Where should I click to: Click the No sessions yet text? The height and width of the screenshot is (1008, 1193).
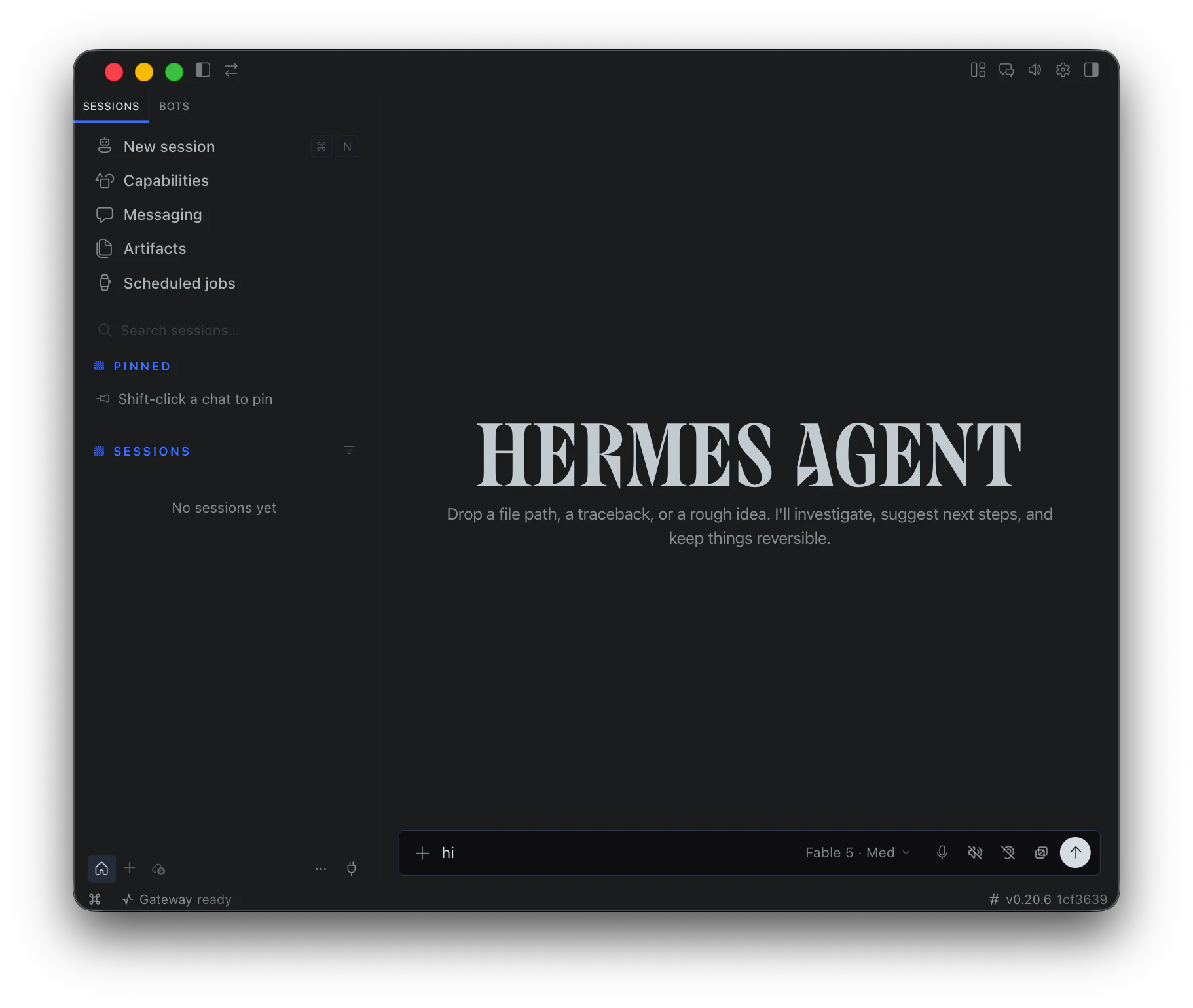tap(224, 508)
